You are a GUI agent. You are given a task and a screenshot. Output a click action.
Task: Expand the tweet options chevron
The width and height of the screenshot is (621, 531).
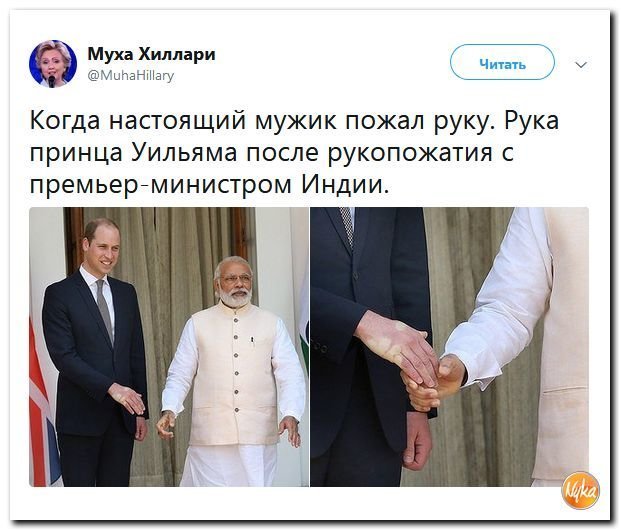click(x=581, y=65)
